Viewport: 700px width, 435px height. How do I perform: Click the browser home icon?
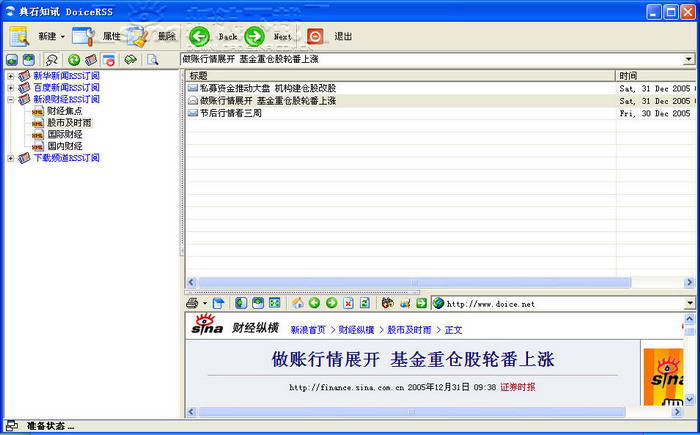tap(297, 303)
